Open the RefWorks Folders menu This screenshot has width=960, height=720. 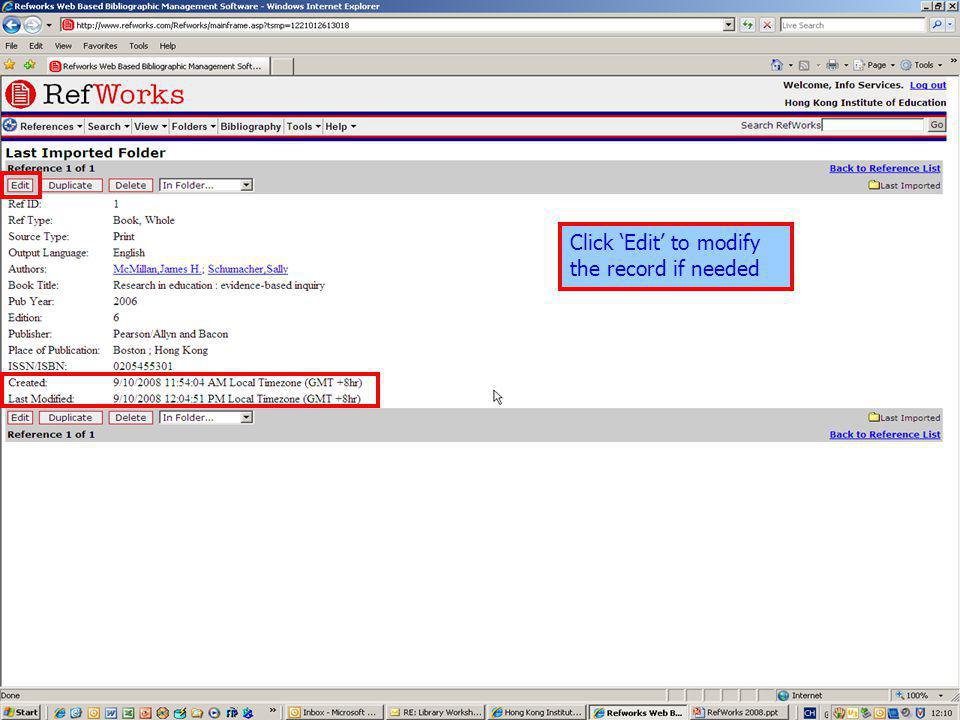coord(193,126)
